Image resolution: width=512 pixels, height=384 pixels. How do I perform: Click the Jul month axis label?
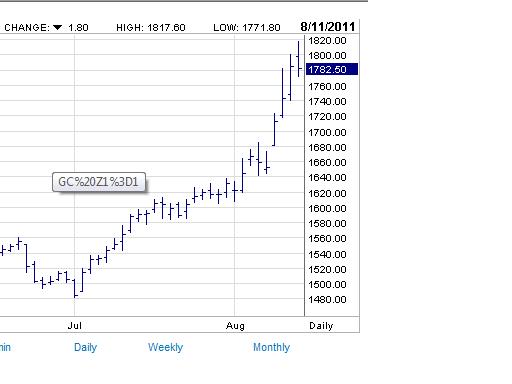(75, 326)
